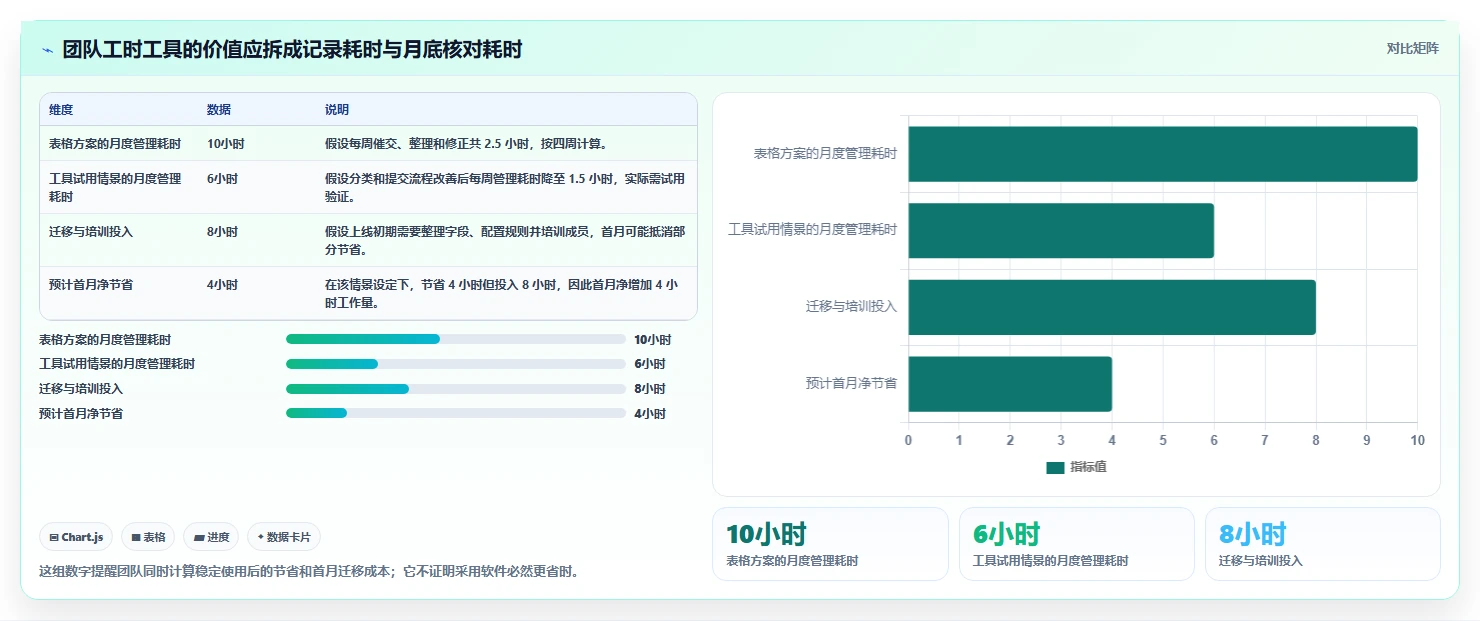Click the chart bar for 迁移与培训投入
This screenshot has width=1480, height=621.
(x=1111, y=307)
